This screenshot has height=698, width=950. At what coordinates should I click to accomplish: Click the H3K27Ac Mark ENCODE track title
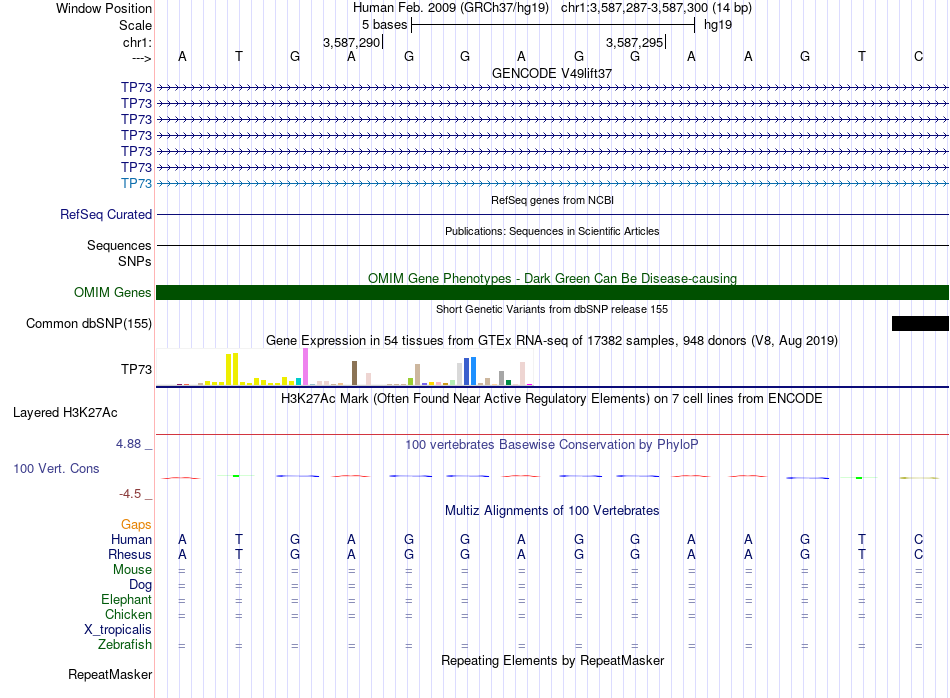[x=552, y=399]
